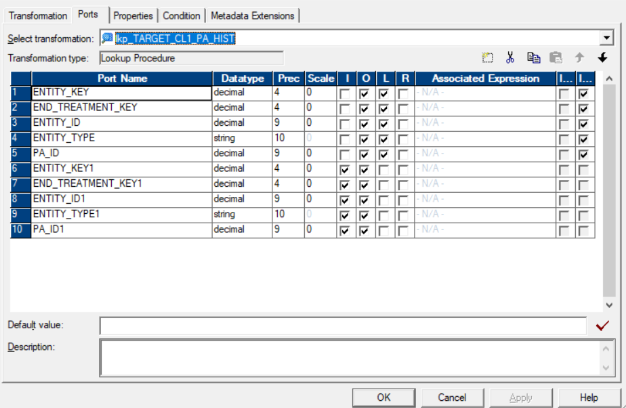The width and height of the screenshot is (626, 408).
Task: Click the lookup transformation icon in combo box
Action: [x=107, y=38]
